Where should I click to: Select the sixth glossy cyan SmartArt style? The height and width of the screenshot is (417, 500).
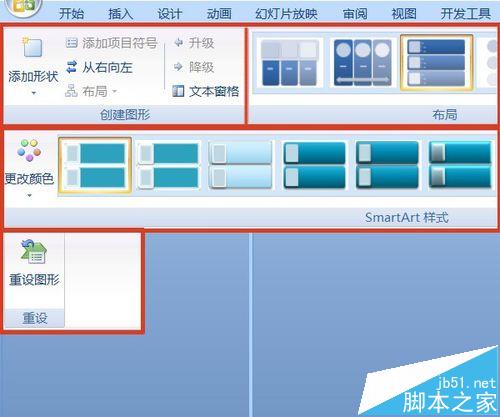click(x=460, y=165)
